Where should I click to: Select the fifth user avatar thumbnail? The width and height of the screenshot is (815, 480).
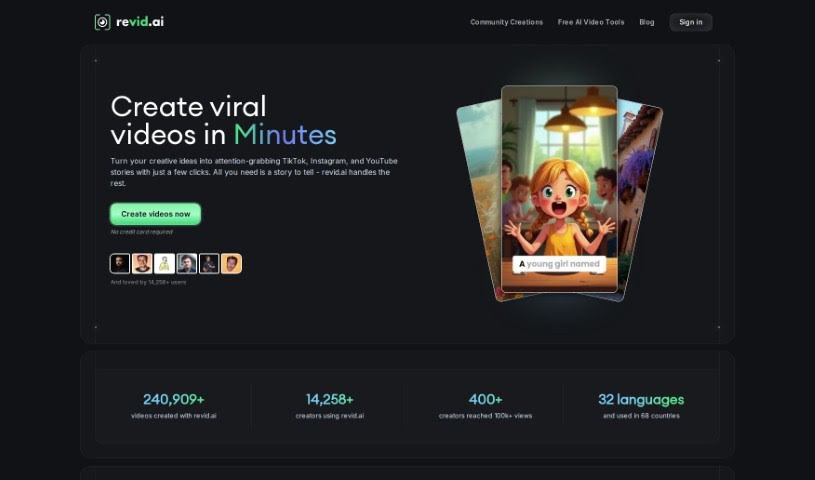coord(209,264)
